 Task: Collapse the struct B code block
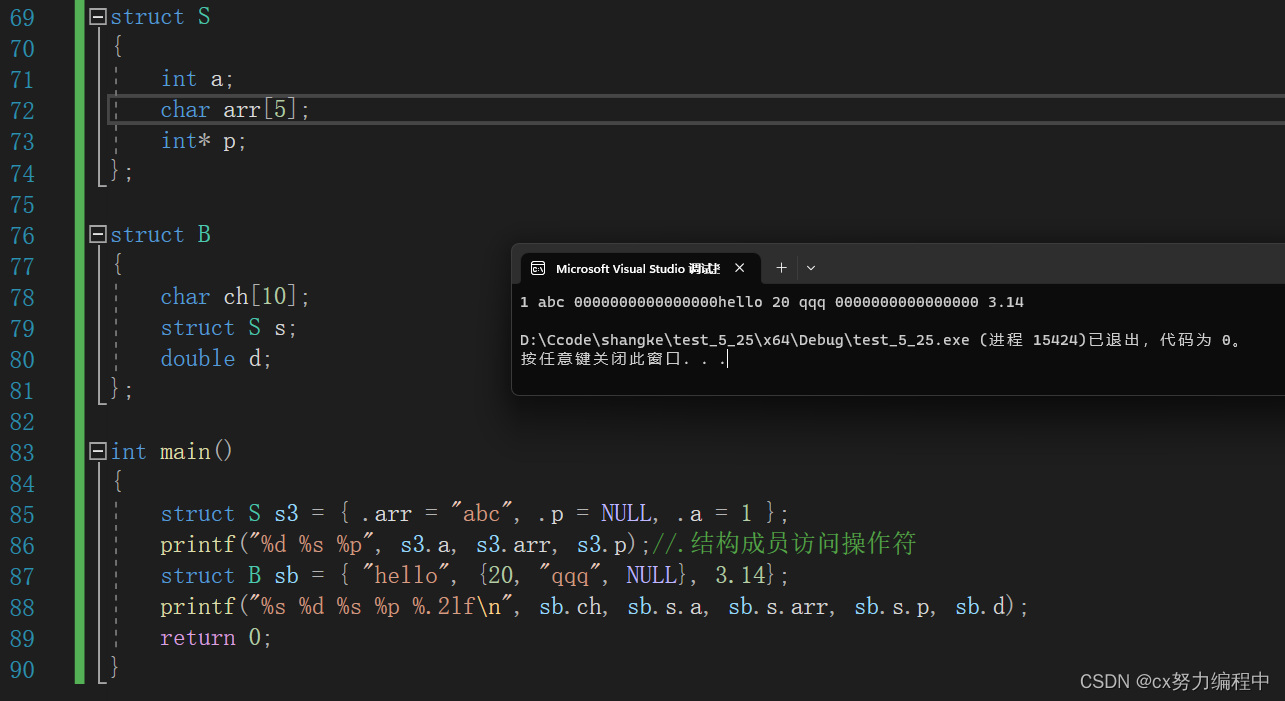point(96,233)
